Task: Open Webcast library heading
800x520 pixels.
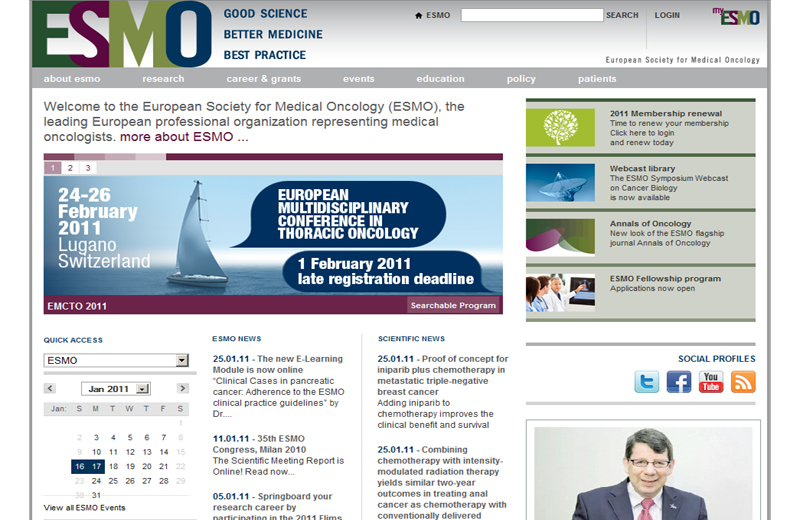Action: (642, 168)
